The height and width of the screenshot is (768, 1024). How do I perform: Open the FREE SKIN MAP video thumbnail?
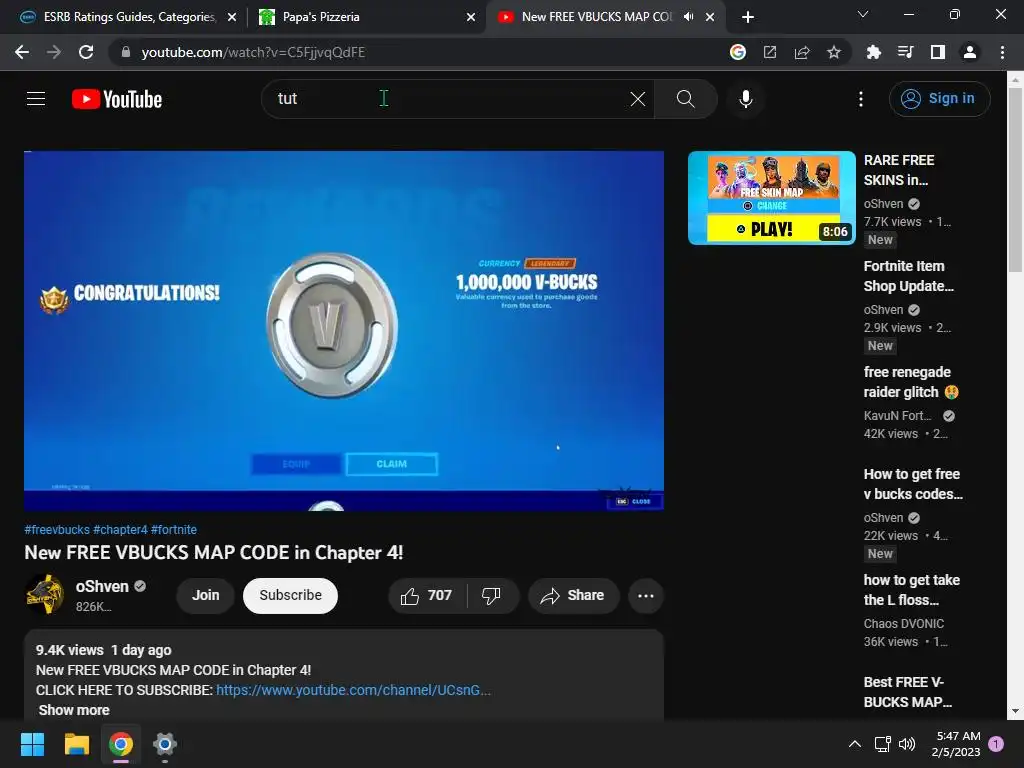(x=771, y=198)
